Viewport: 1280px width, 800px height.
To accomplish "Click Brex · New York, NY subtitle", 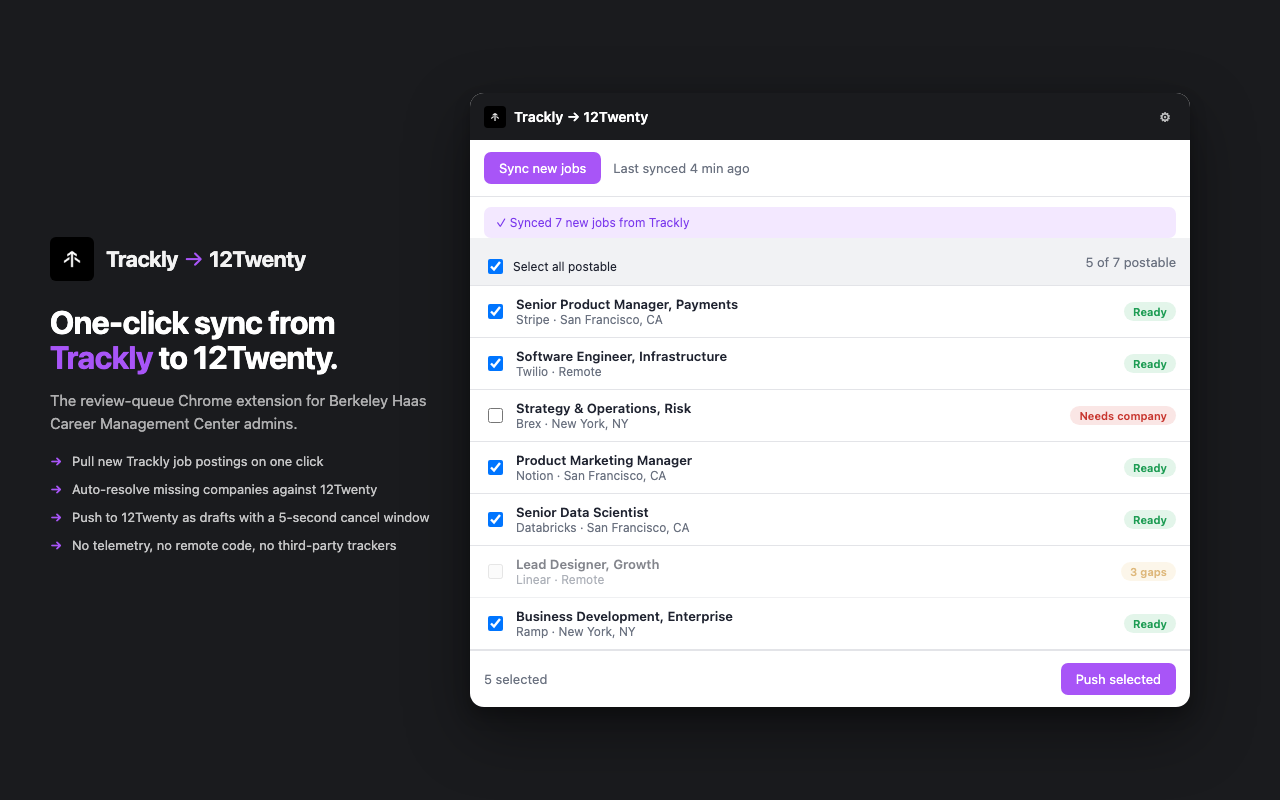I will click(572, 424).
